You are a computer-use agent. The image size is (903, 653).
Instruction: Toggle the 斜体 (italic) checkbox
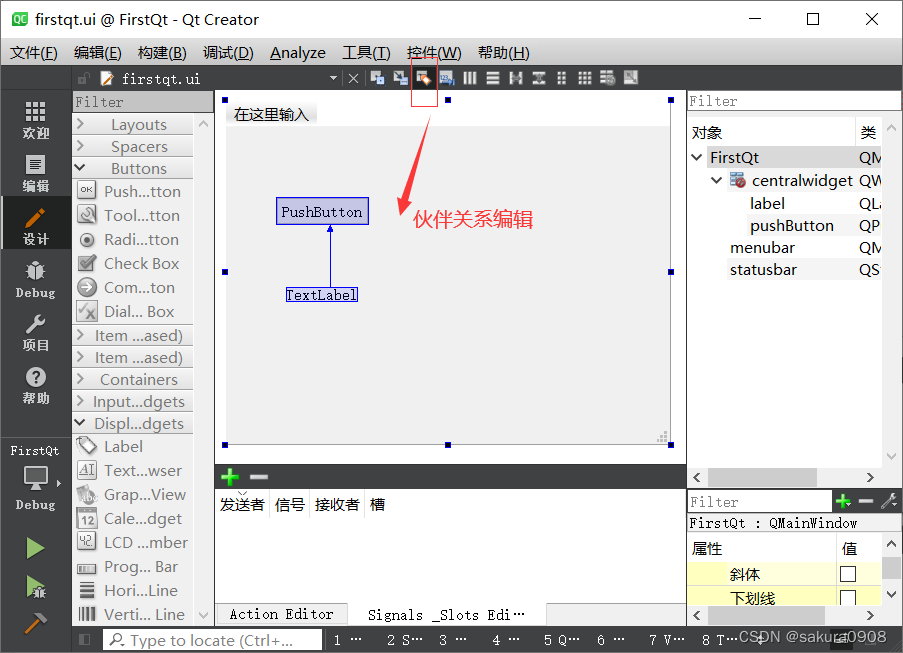pyautogui.click(x=848, y=574)
